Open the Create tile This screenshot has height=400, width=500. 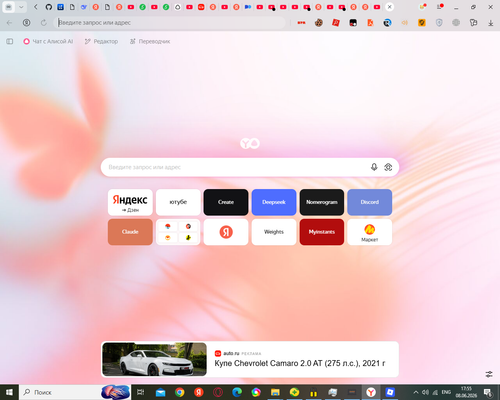(226, 202)
